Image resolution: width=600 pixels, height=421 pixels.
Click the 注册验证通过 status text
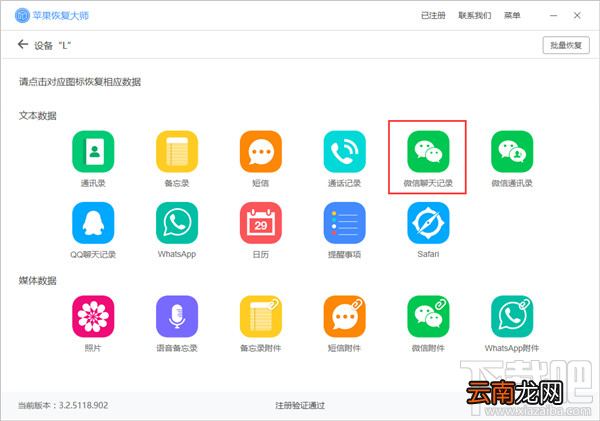(300, 405)
